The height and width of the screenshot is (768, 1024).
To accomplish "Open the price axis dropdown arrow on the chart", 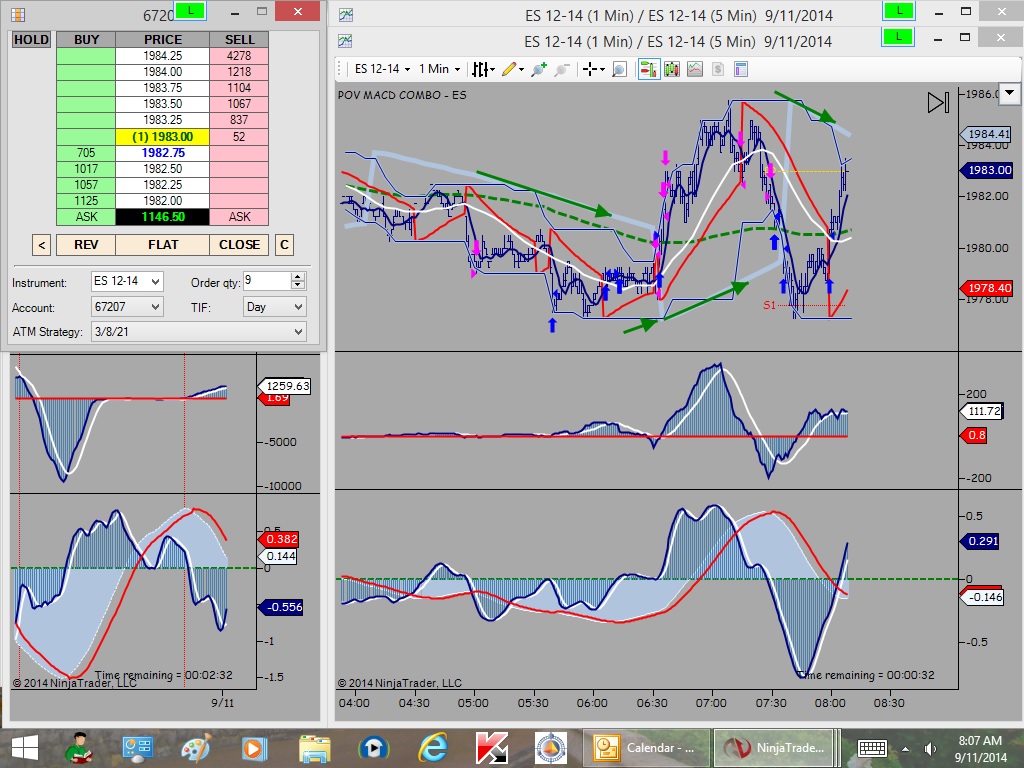I will [x=1010, y=93].
